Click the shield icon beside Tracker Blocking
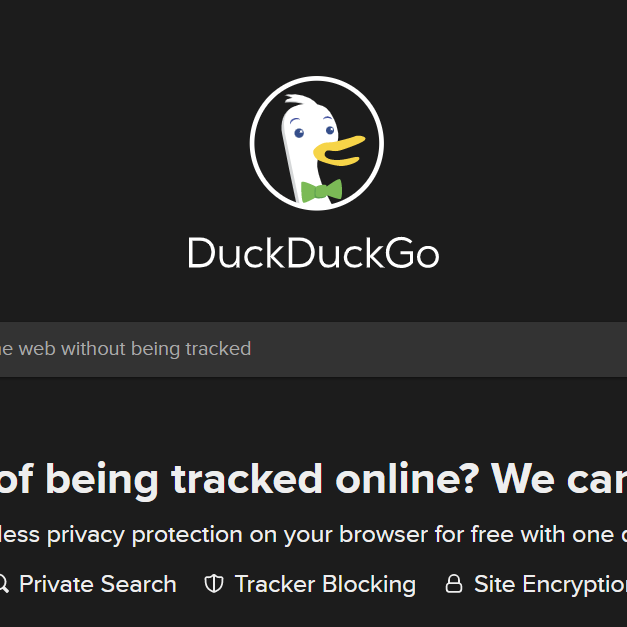 [214, 584]
